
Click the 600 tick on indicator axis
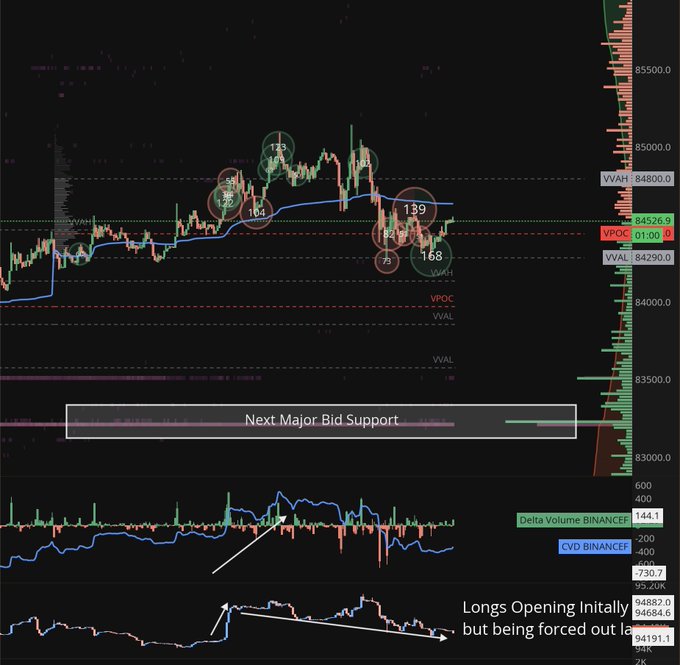pos(643,486)
